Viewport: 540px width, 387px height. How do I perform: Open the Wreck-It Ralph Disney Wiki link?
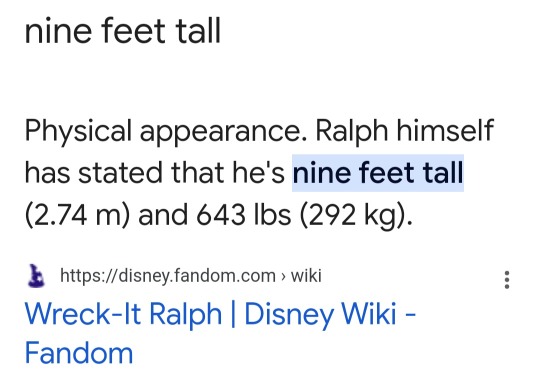(220, 333)
